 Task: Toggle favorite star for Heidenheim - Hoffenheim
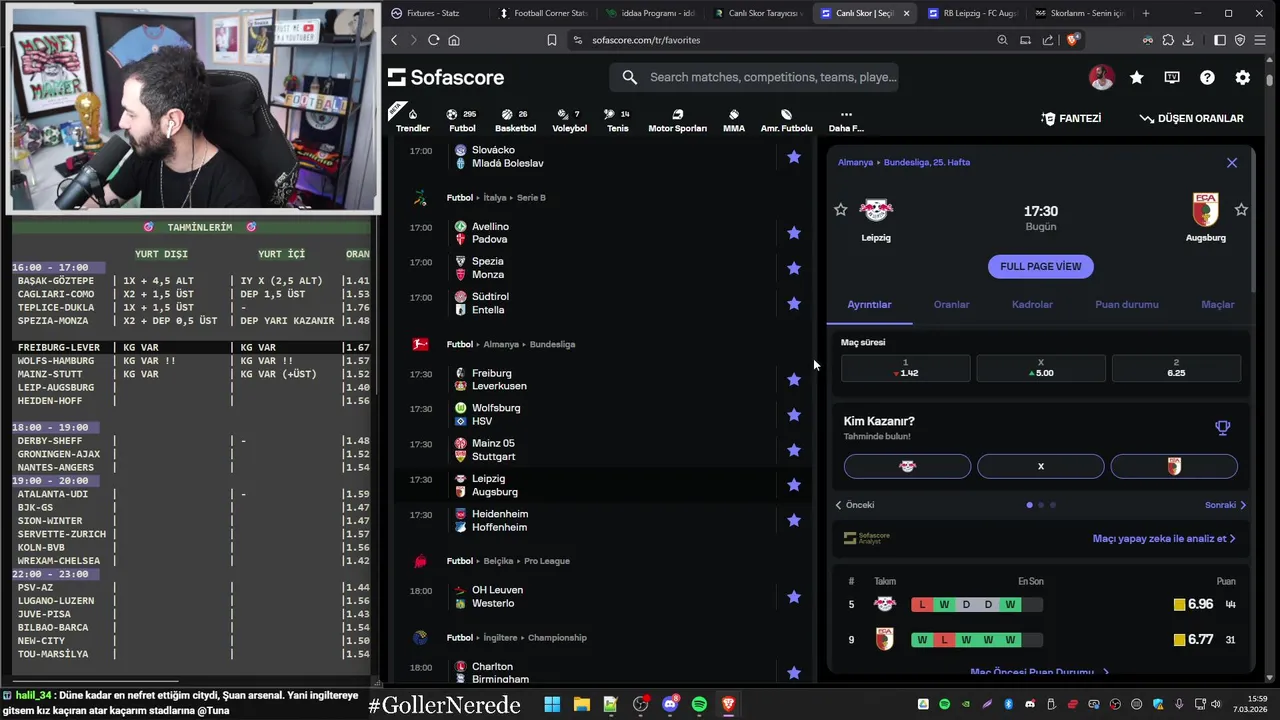794,520
